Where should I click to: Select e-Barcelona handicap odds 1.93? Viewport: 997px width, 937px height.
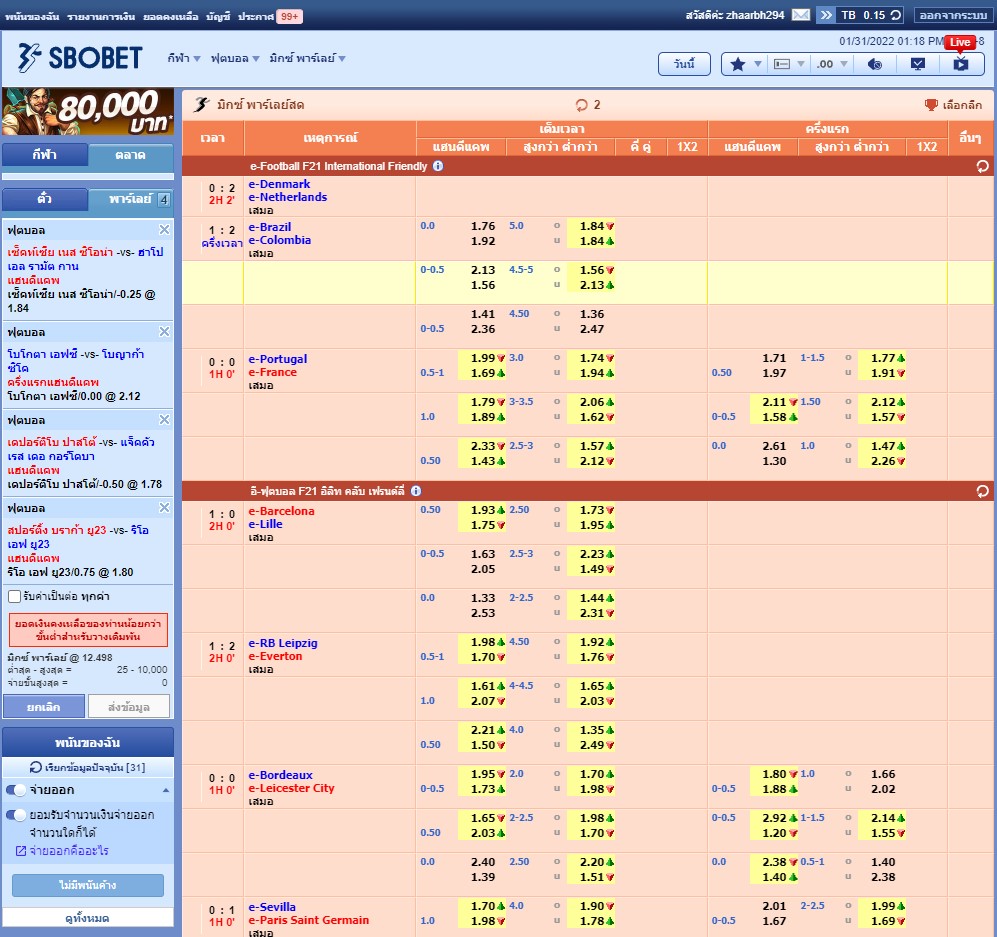(x=483, y=510)
